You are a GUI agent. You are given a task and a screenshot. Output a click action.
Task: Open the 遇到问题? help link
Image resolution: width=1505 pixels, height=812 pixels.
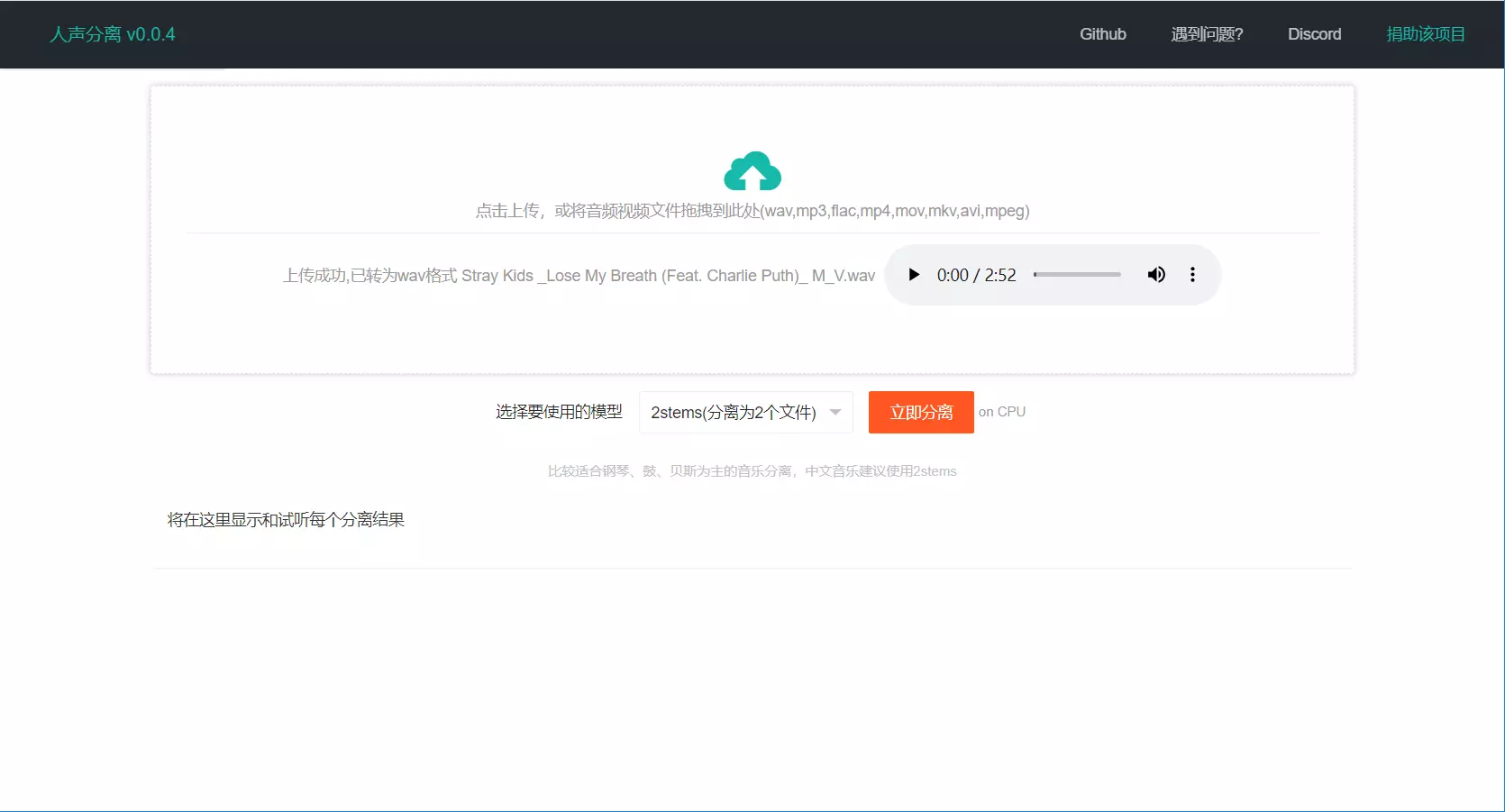click(x=1207, y=34)
